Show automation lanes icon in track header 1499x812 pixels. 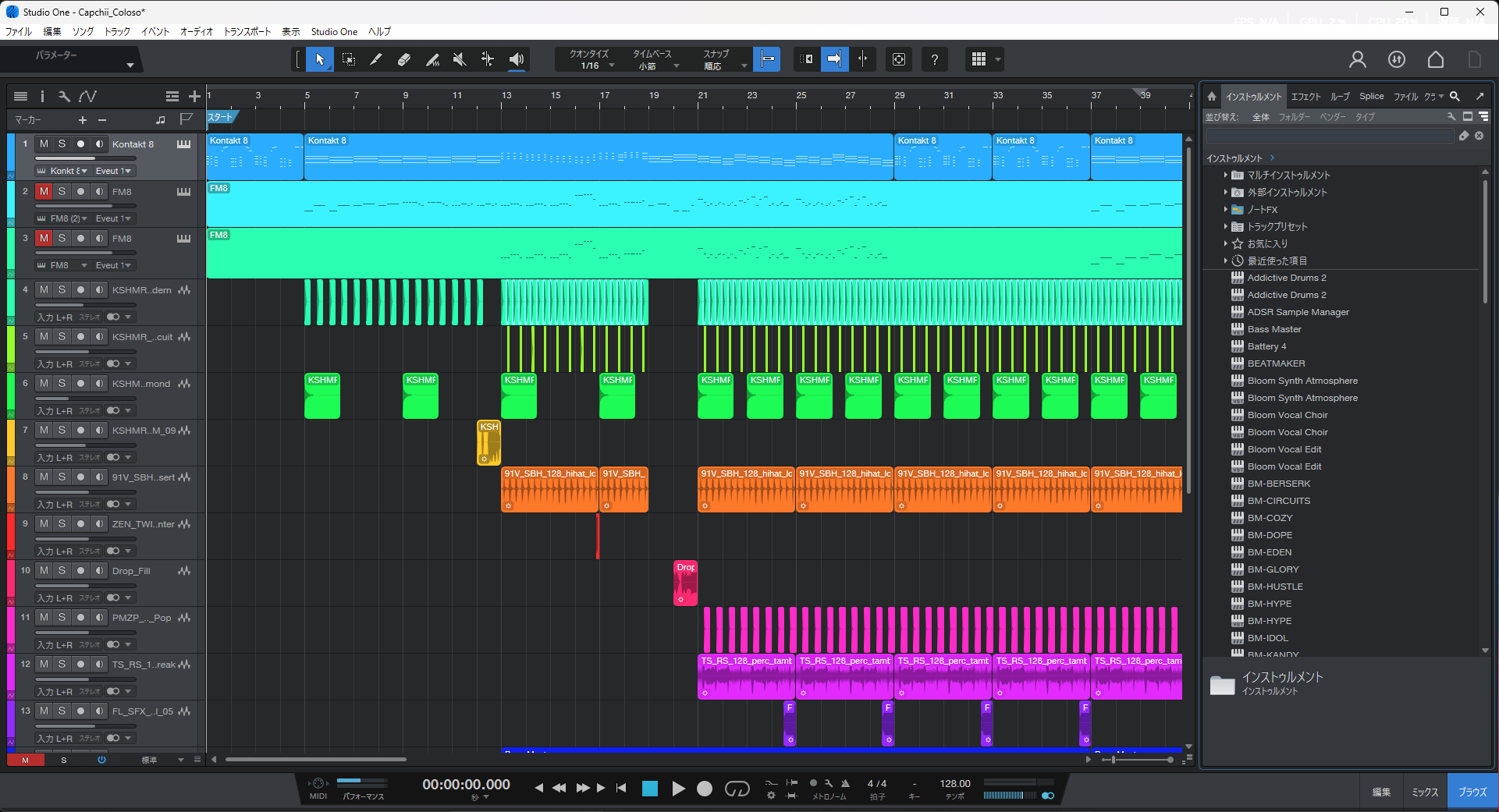(x=88, y=96)
